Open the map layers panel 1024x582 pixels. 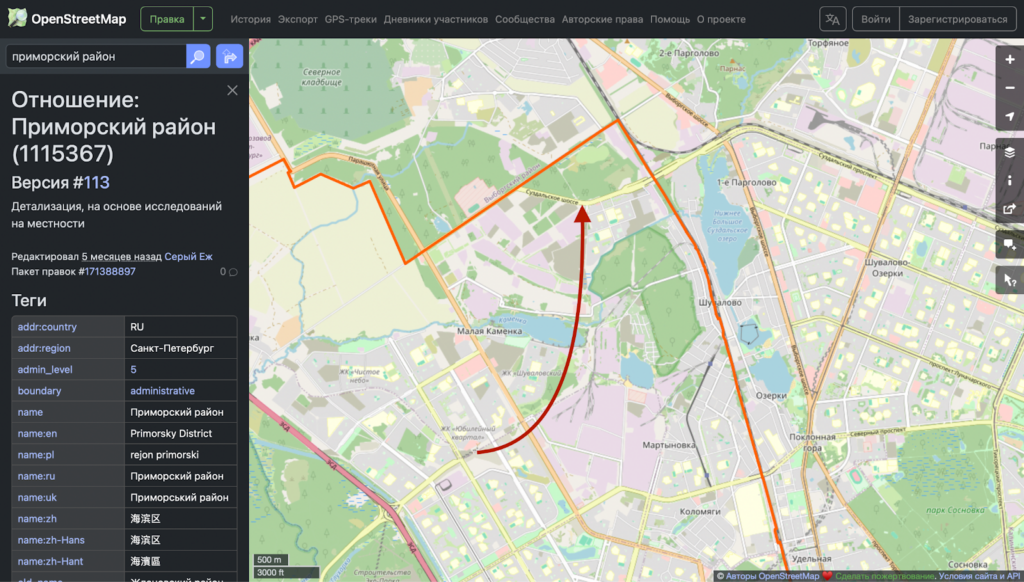[1009, 152]
